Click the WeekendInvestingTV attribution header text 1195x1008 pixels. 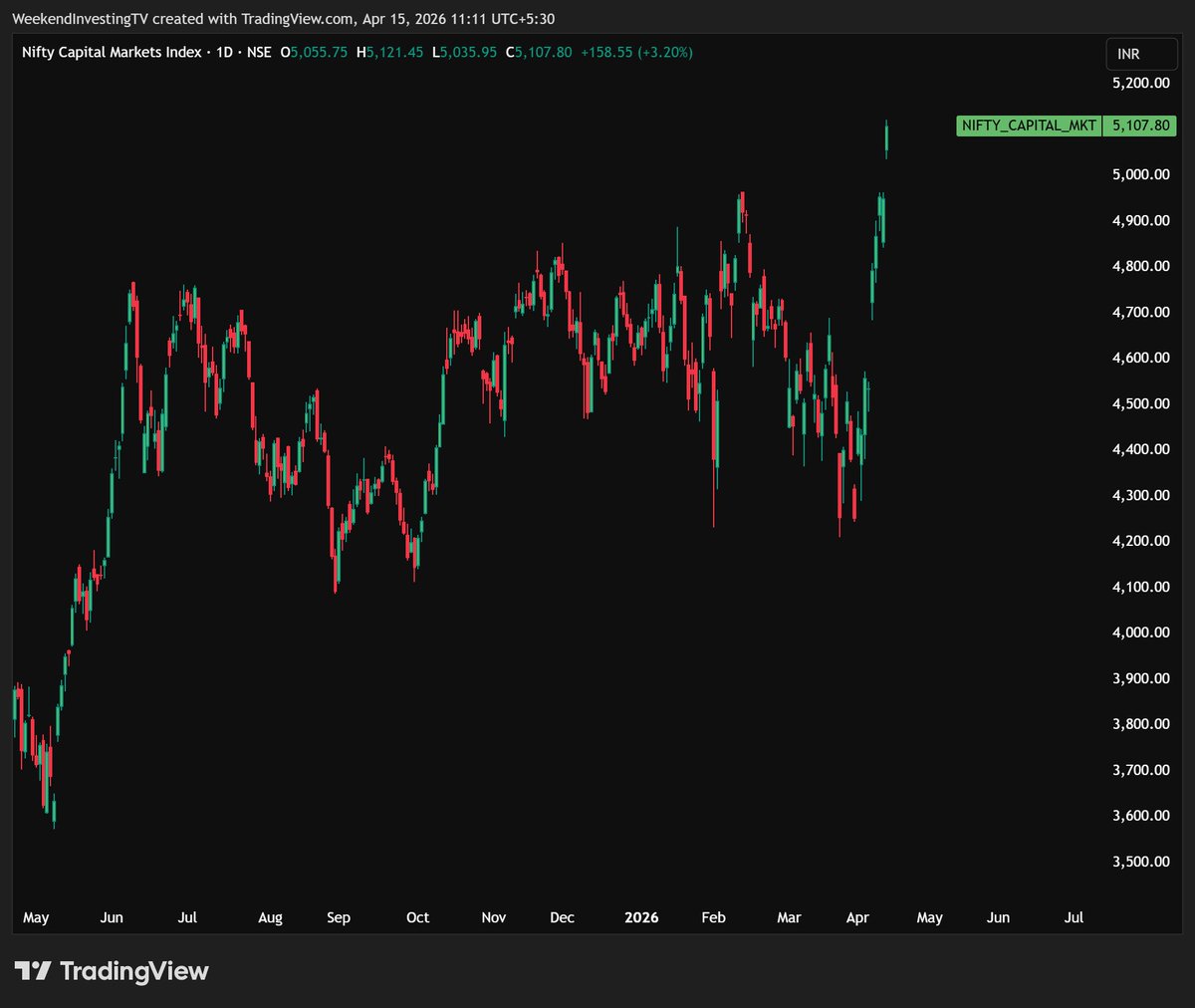(x=283, y=19)
